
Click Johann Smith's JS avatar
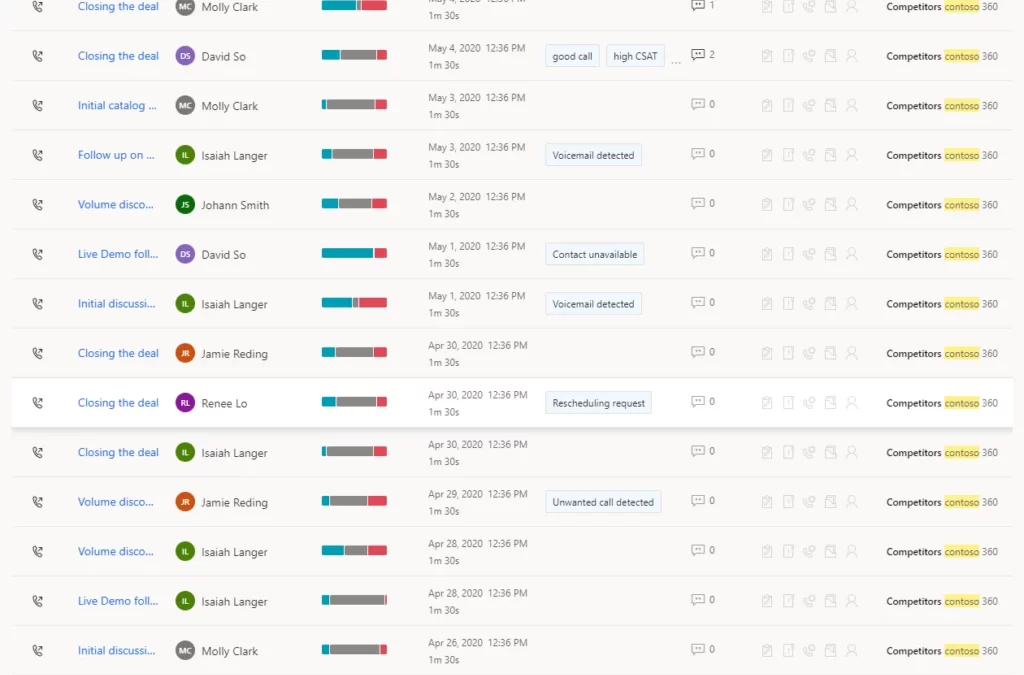tap(185, 204)
